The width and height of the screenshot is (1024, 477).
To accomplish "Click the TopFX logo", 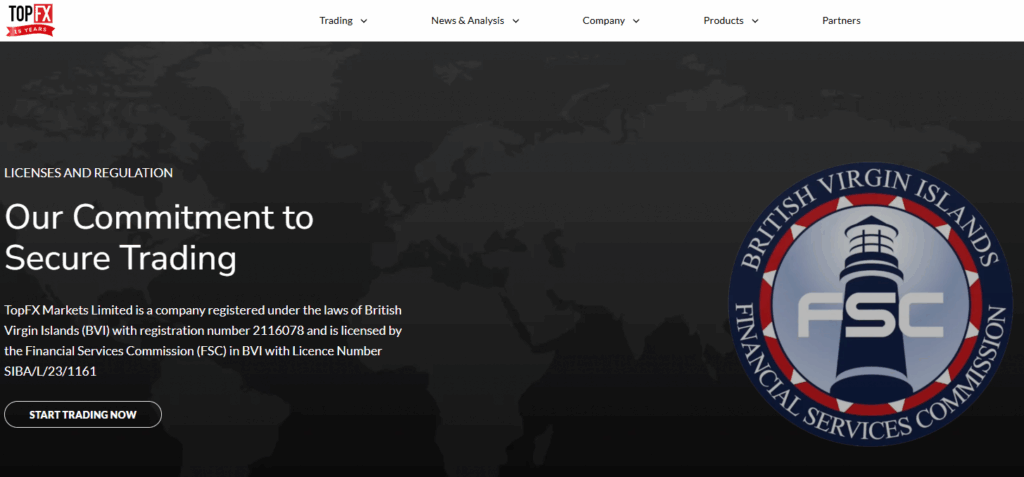I will [x=30, y=14].
